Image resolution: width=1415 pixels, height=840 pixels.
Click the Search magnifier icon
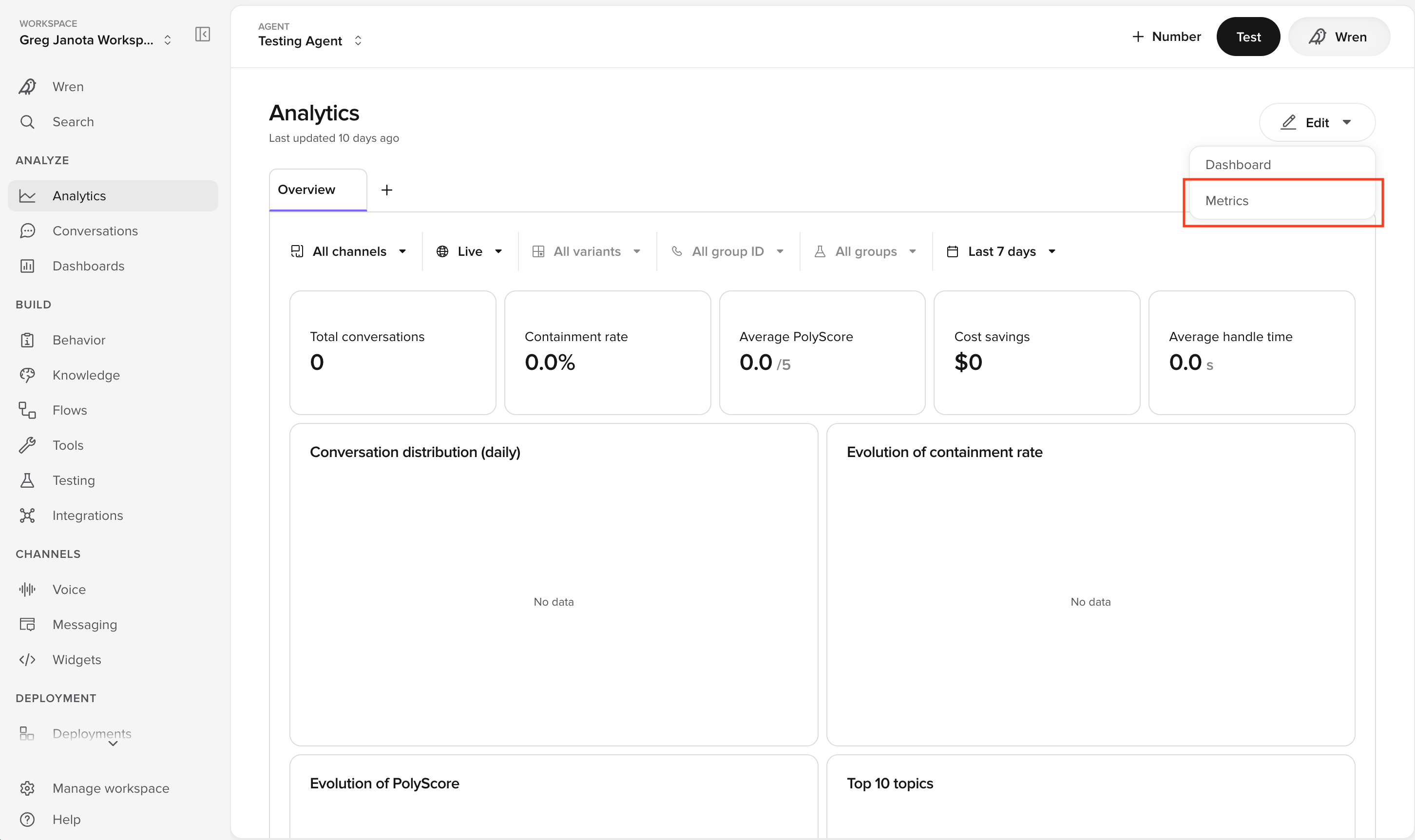coord(27,122)
